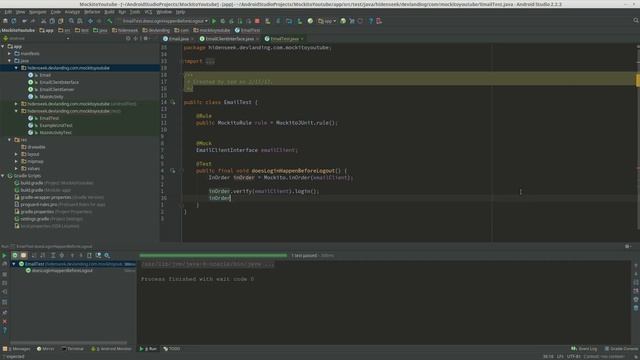Click the export test results icon
This screenshot has width=640, height=360.
coord(89,256)
